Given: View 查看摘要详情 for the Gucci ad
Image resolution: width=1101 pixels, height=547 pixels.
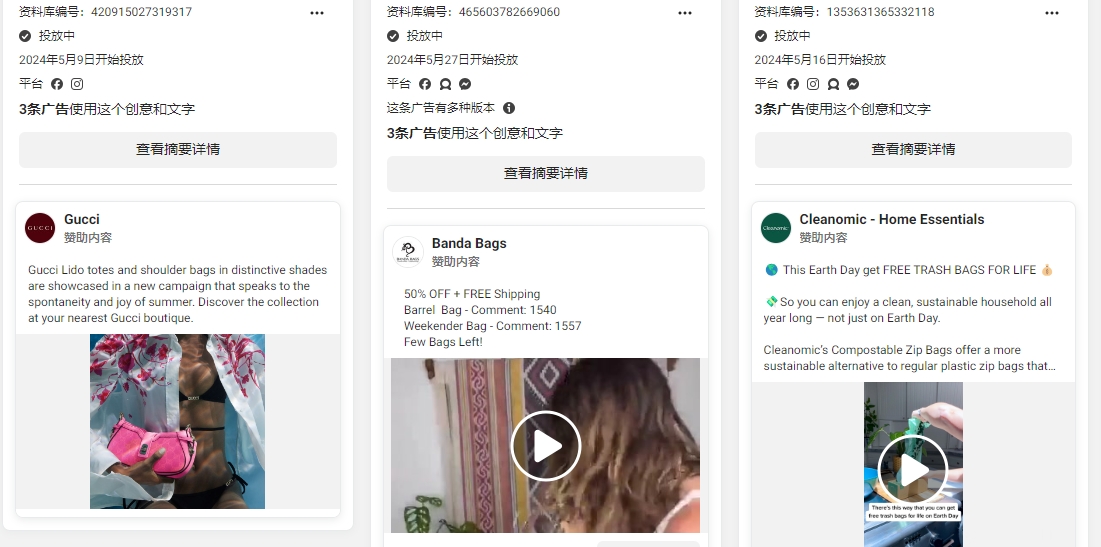Looking at the screenshot, I should 178,150.
